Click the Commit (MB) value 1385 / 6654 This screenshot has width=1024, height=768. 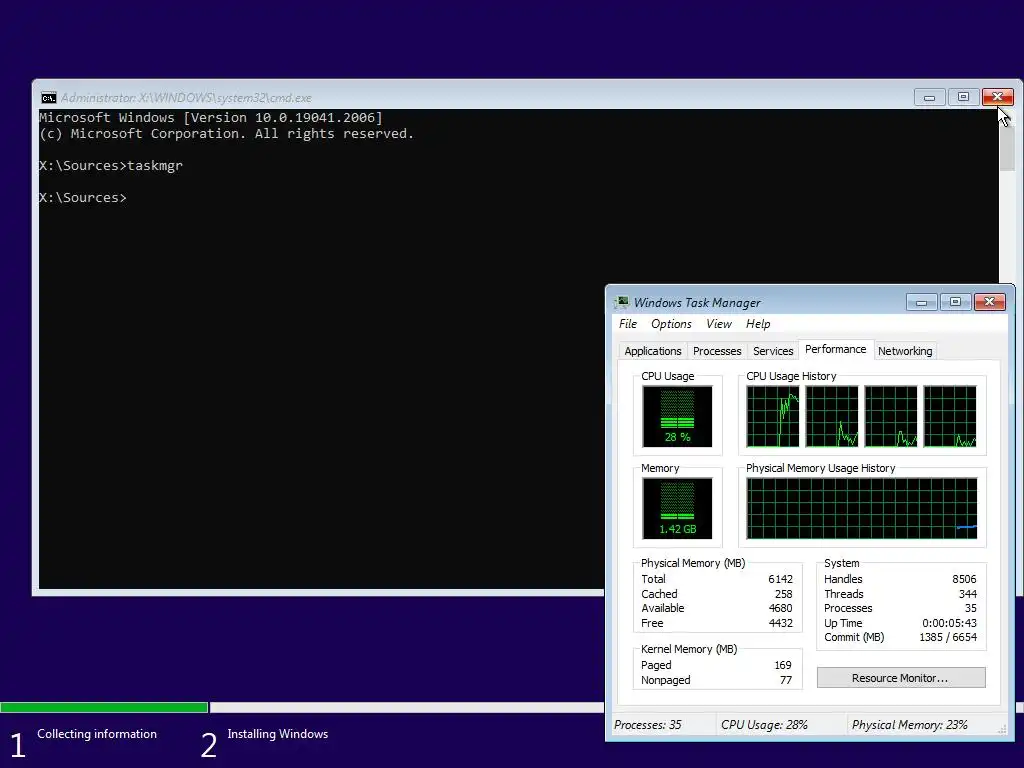pyautogui.click(x=948, y=637)
